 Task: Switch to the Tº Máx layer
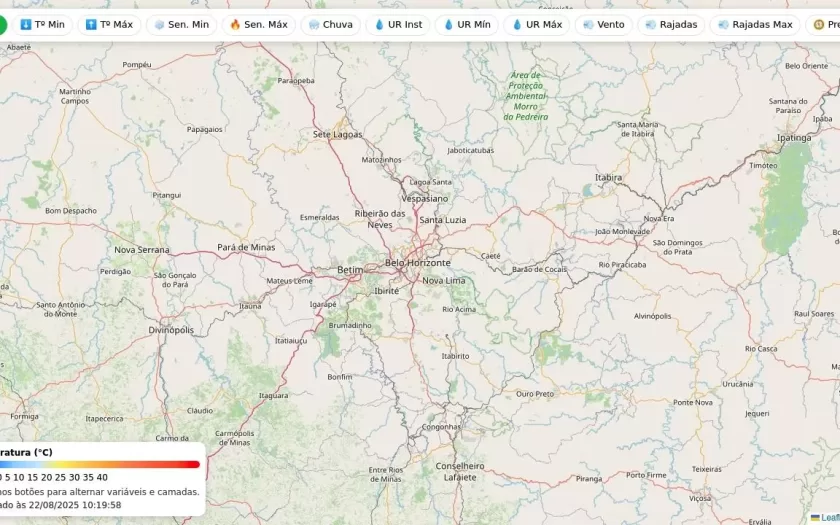point(109,25)
